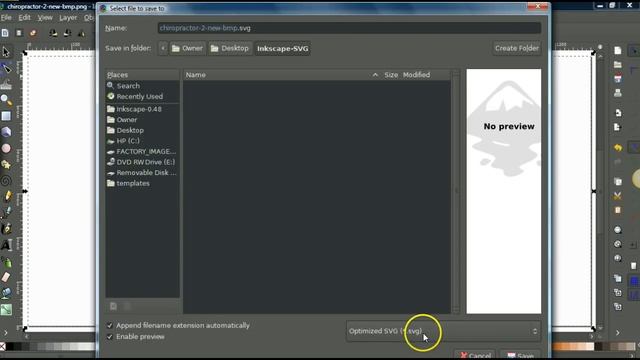640x360 pixels.
Task: Click the Cut scissors icon
Action: (618, 196)
